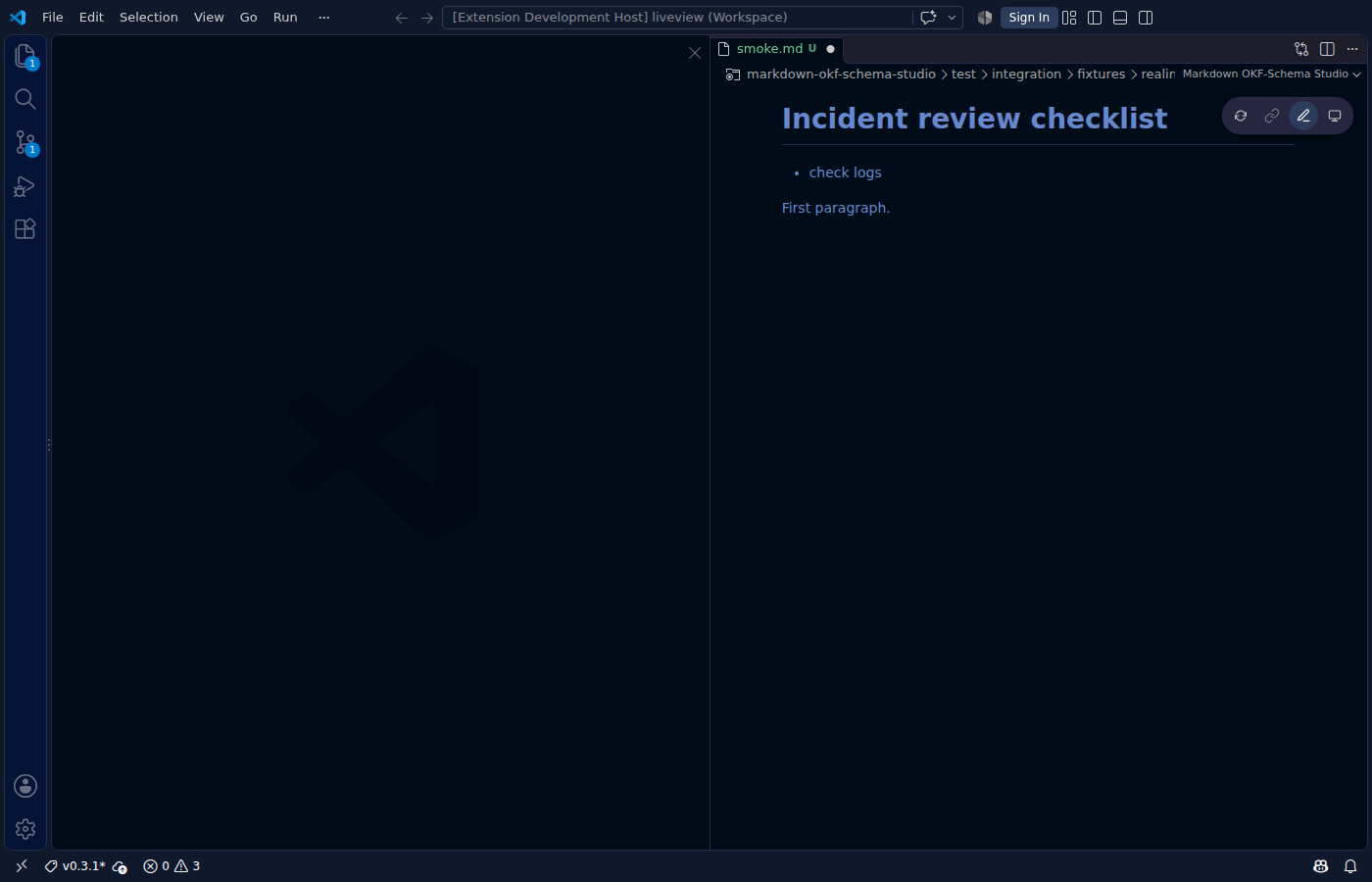Click the monitor preview icon in toolbar
Screen dimensions: 1372x882
(1335, 116)
